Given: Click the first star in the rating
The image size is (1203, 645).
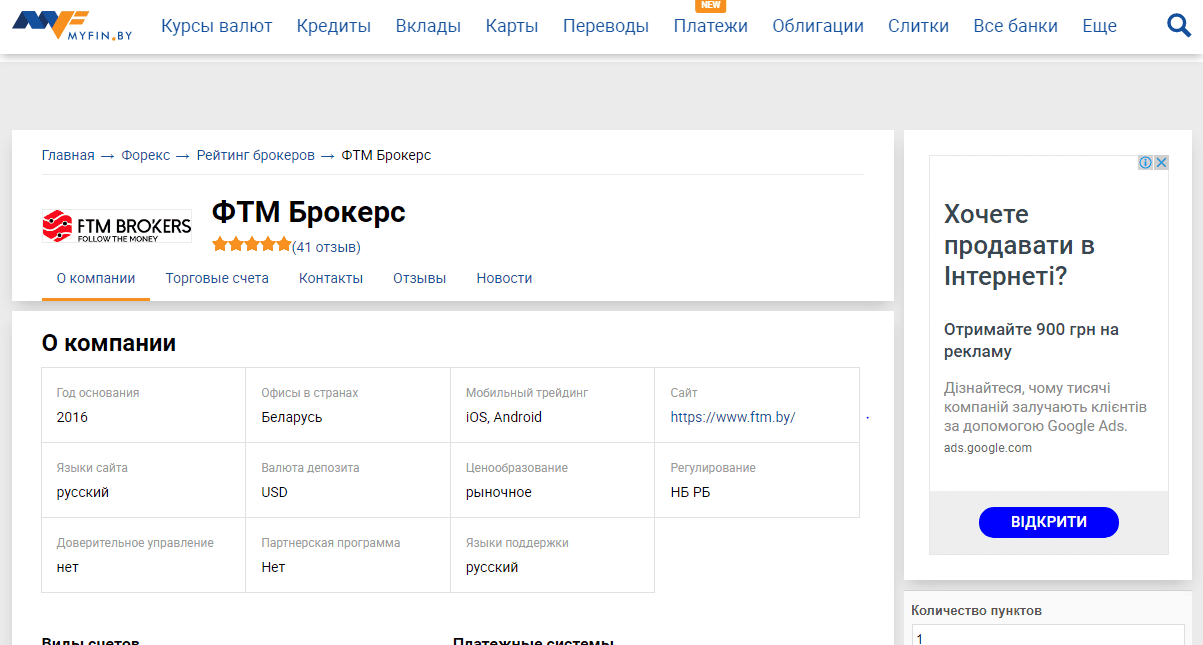Looking at the screenshot, I should coord(220,243).
